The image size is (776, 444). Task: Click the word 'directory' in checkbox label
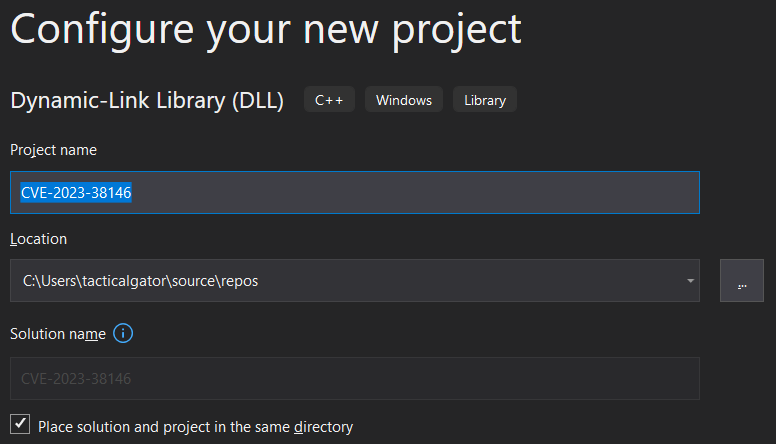pyautogui.click(x=324, y=427)
